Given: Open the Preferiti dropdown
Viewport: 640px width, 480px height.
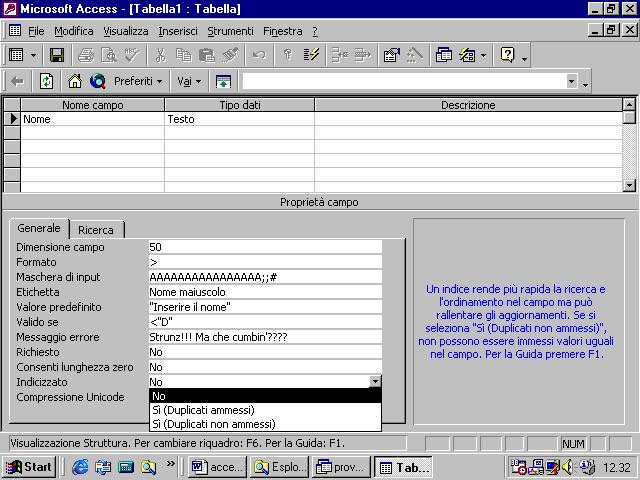Looking at the screenshot, I should point(138,81).
